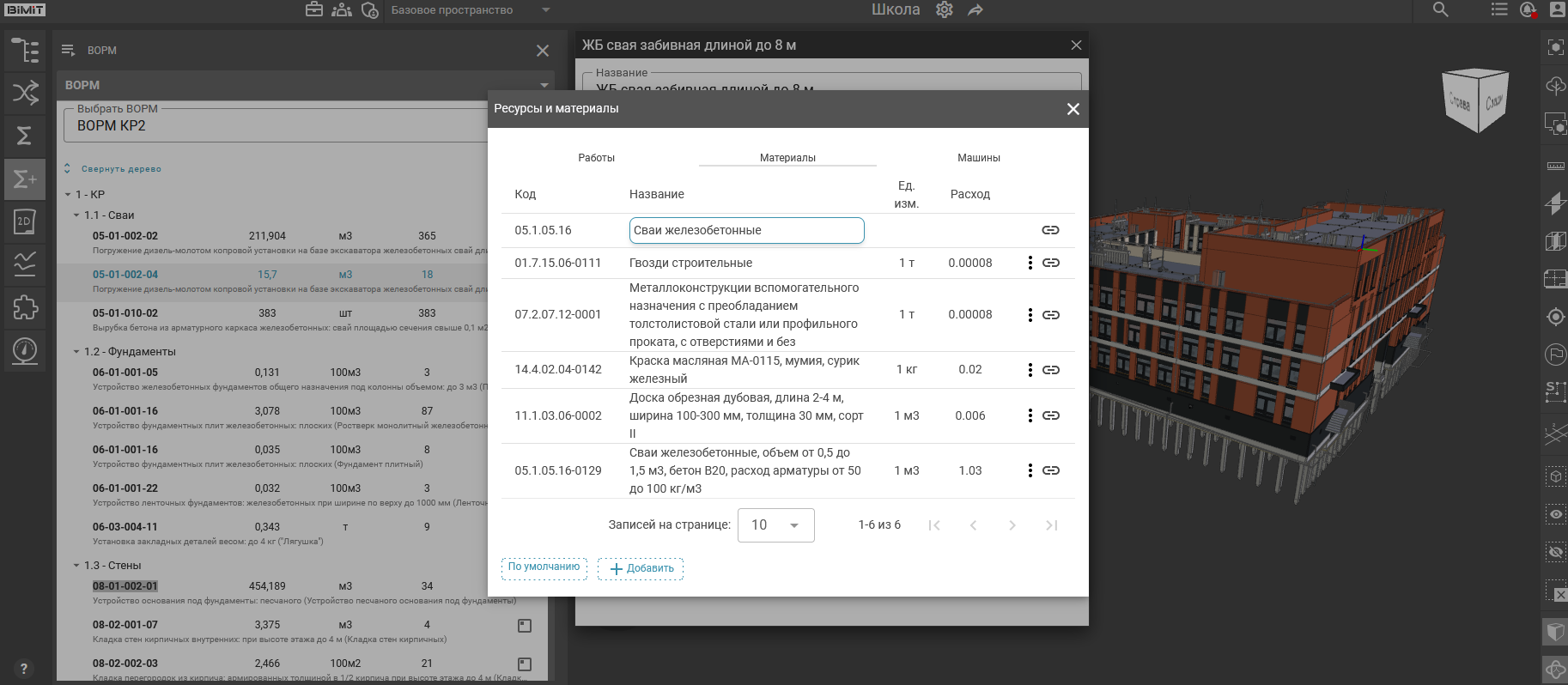
Task: Select highlighted row 08-01-002-01
Action: (301, 592)
